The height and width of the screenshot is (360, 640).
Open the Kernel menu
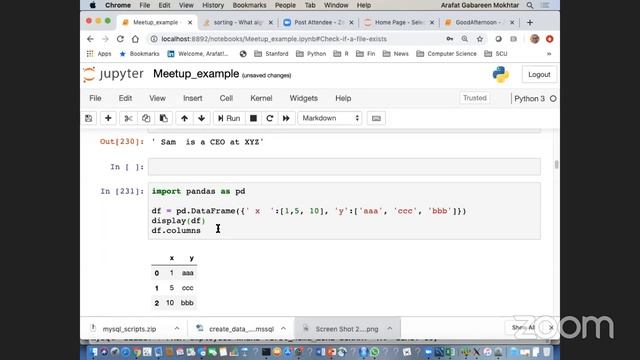point(261,98)
